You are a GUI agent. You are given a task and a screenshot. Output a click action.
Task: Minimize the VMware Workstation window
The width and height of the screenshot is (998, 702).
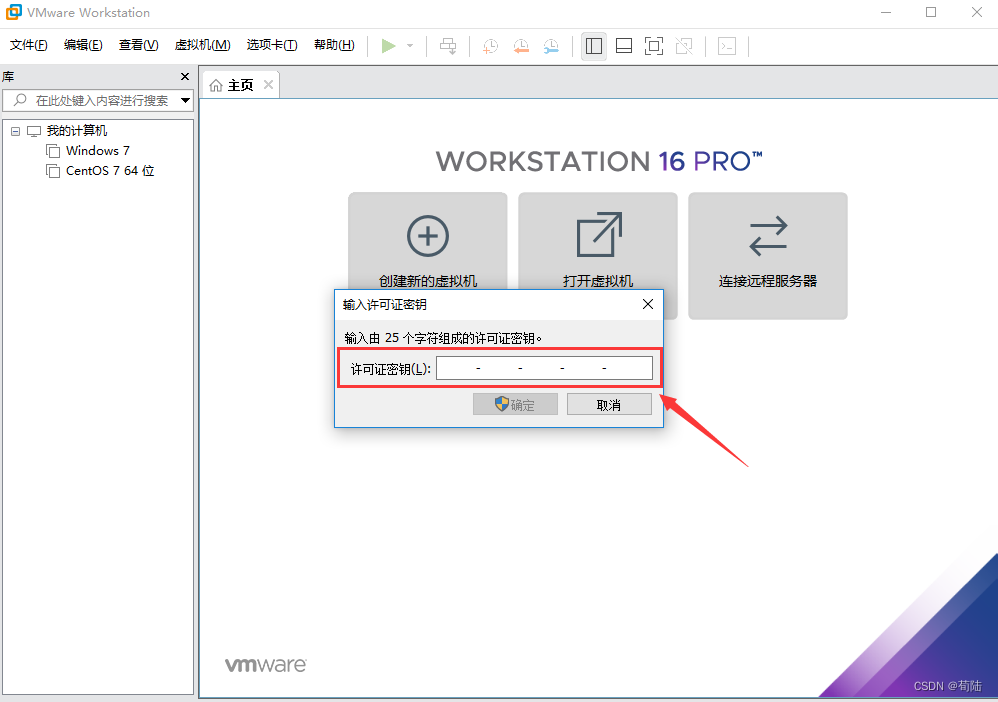885,12
